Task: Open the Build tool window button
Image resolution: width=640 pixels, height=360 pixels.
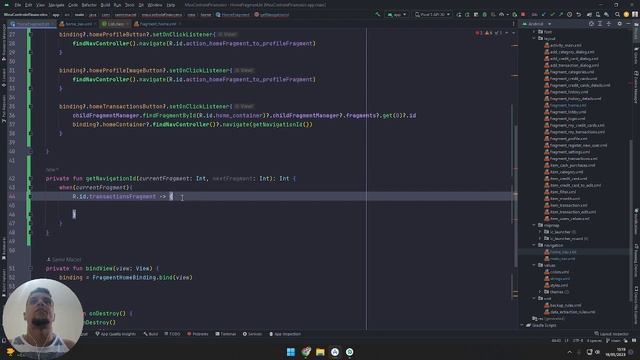Action: (x=151, y=334)
